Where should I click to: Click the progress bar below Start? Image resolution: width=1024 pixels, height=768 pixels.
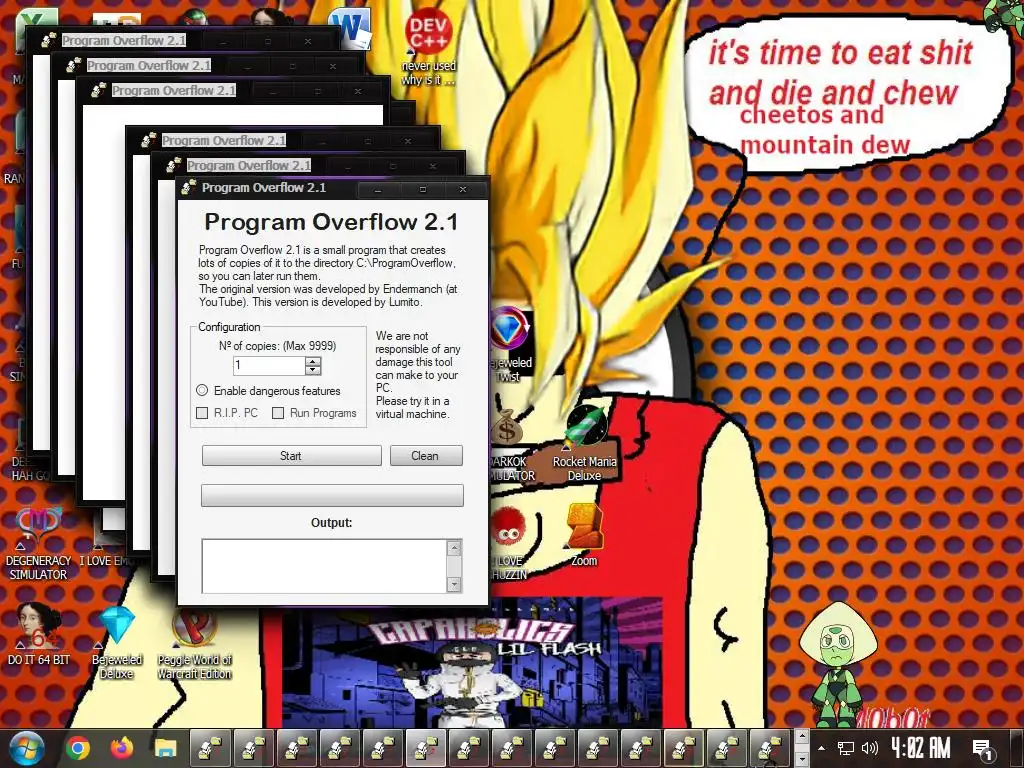[332, 496]
